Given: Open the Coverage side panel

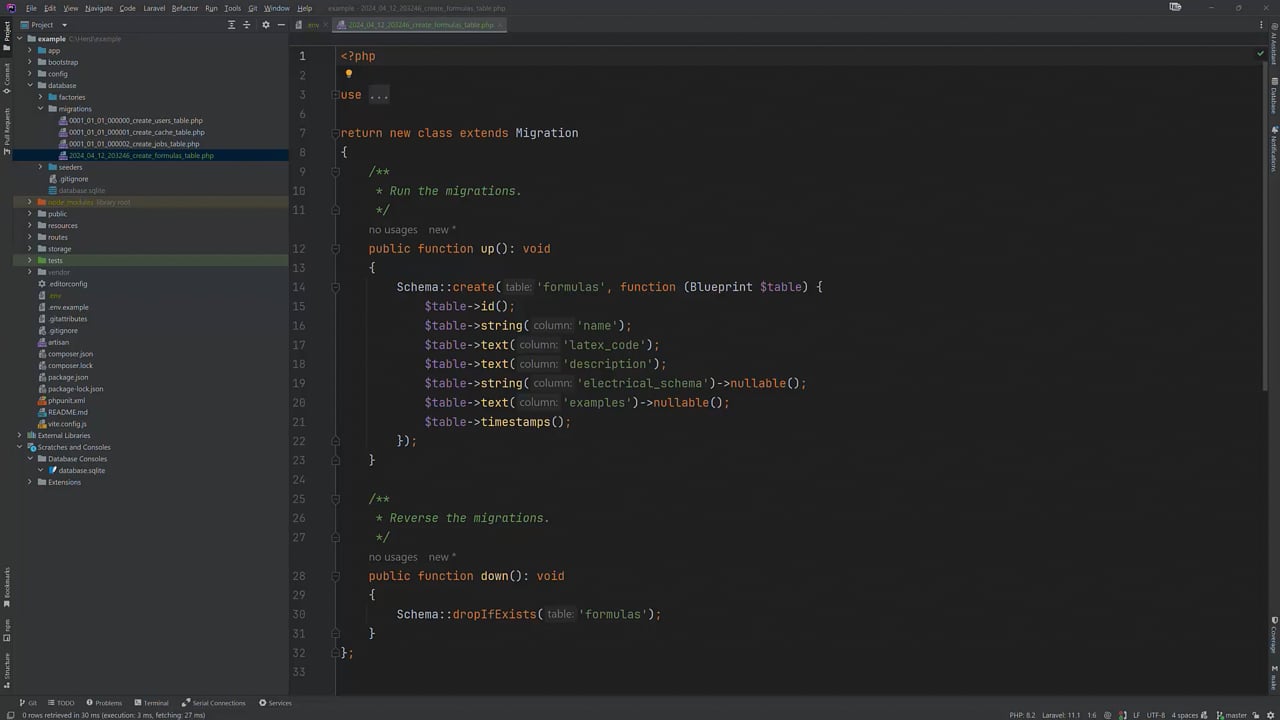Looking at the screenshot, I should pyautogui.click(x=1274, y=637).
